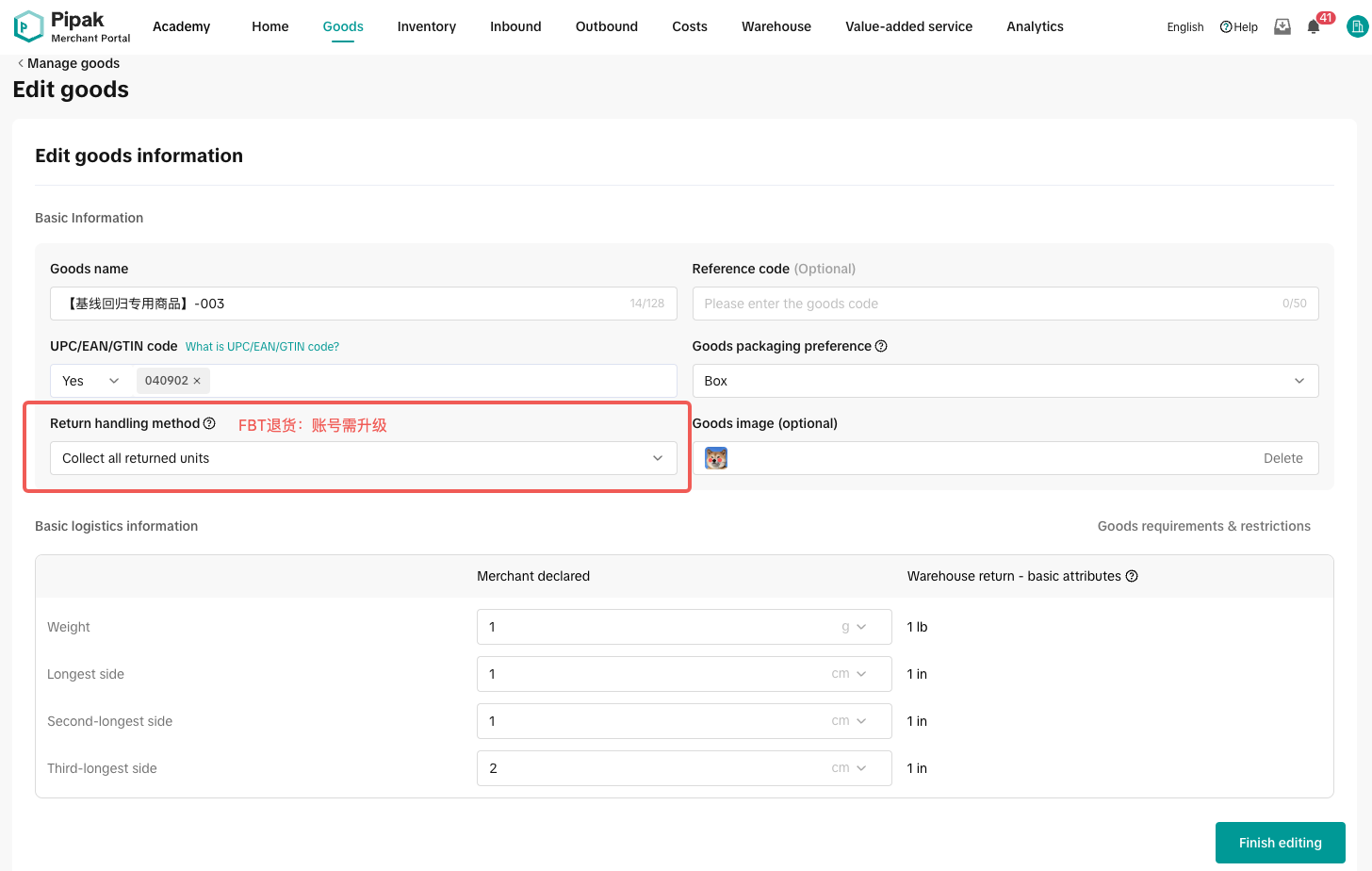Click info icon next to Warehouse return attributes
Viewport: 1372px width, 871px height.
point(1132,576)
